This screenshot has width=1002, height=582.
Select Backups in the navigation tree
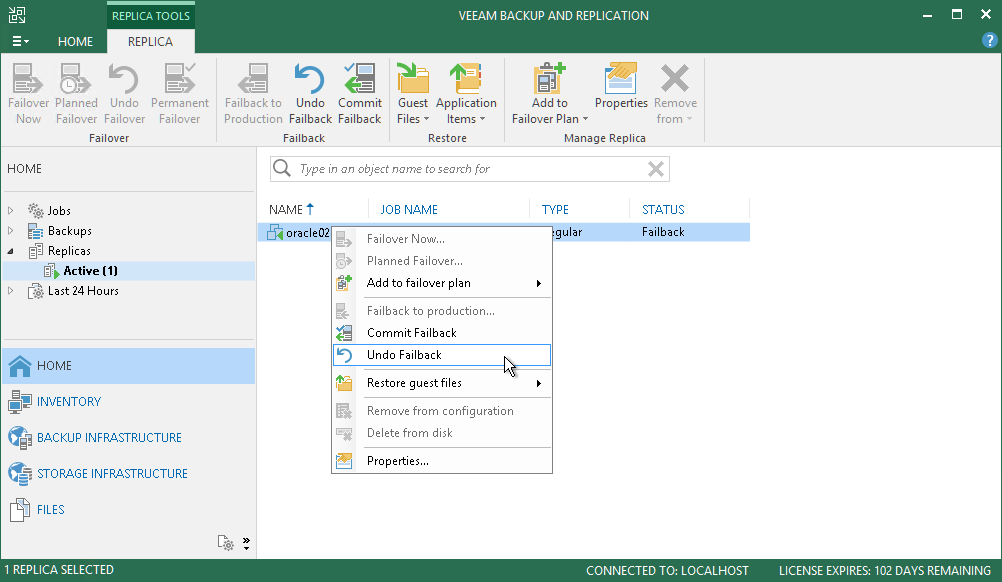tap(70, 231)
